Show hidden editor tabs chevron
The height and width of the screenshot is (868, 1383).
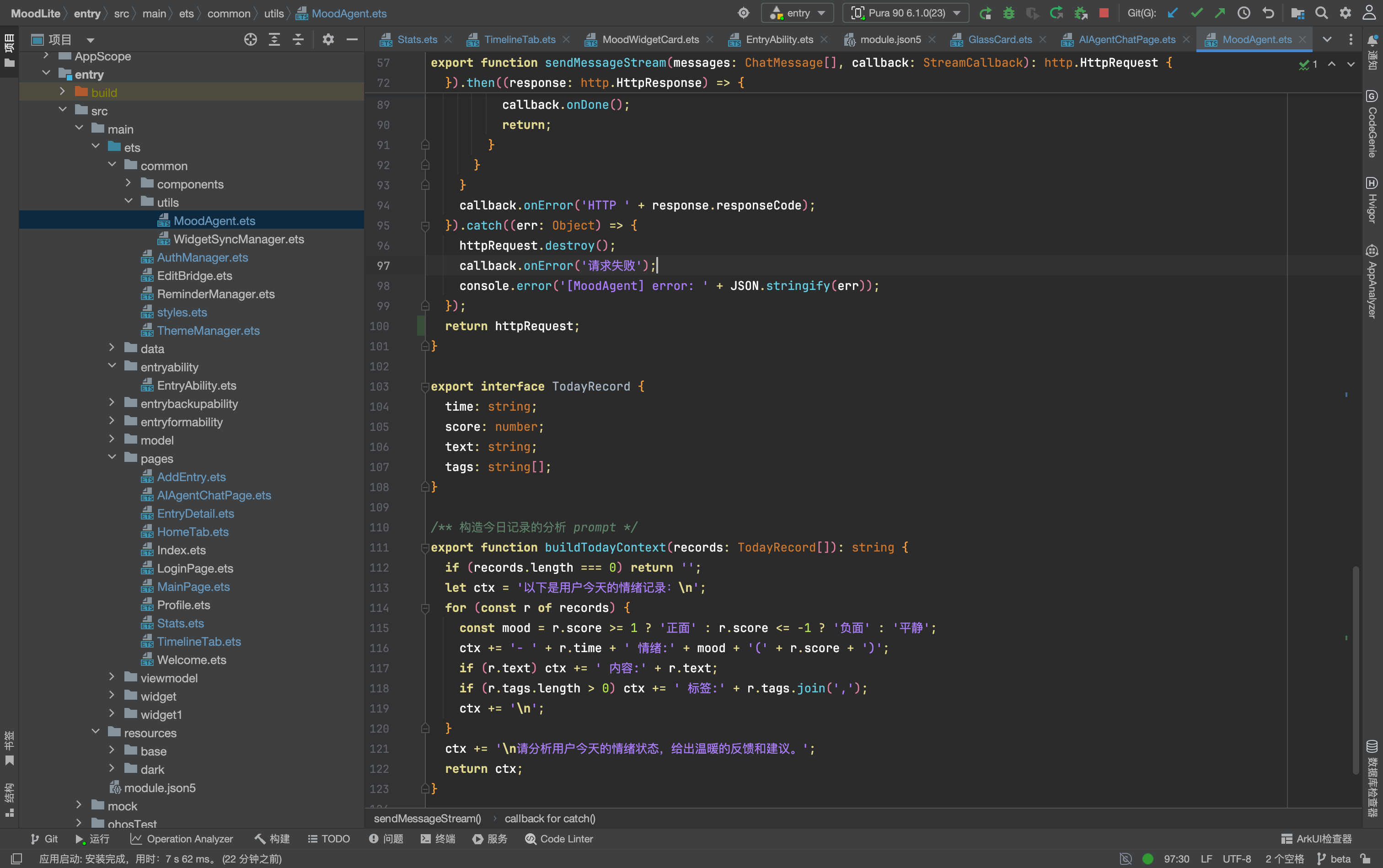pos(1327,40)
